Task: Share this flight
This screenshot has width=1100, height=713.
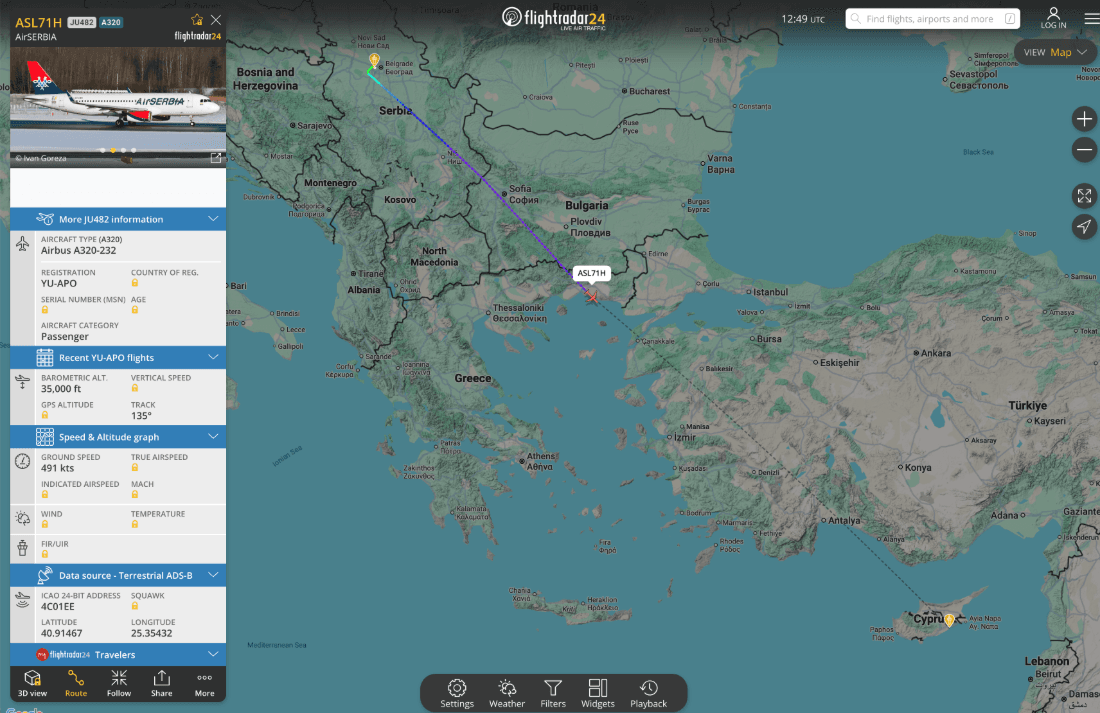Action: pos(161,683)
